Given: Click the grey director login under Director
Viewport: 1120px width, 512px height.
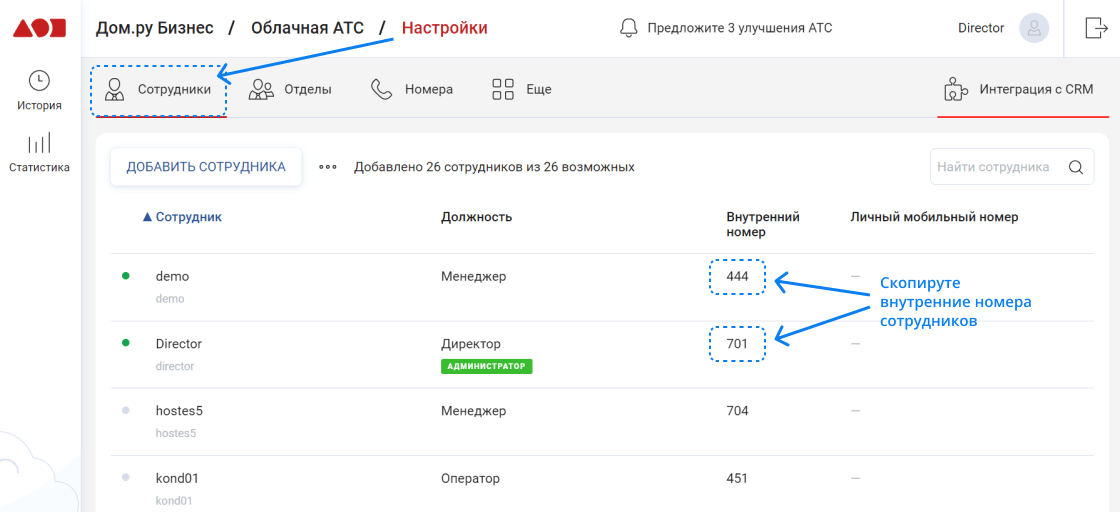Looking at the screenshot, I should click(175, 366).
